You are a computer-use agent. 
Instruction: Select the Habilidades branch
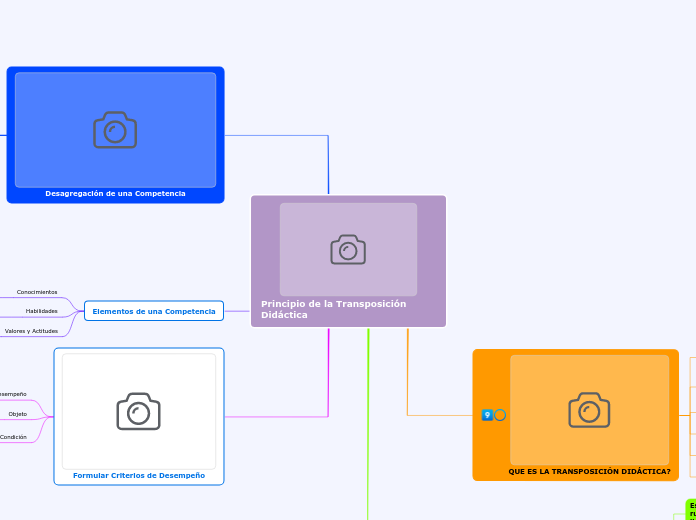pyautogui.click(x=41, y=311)
